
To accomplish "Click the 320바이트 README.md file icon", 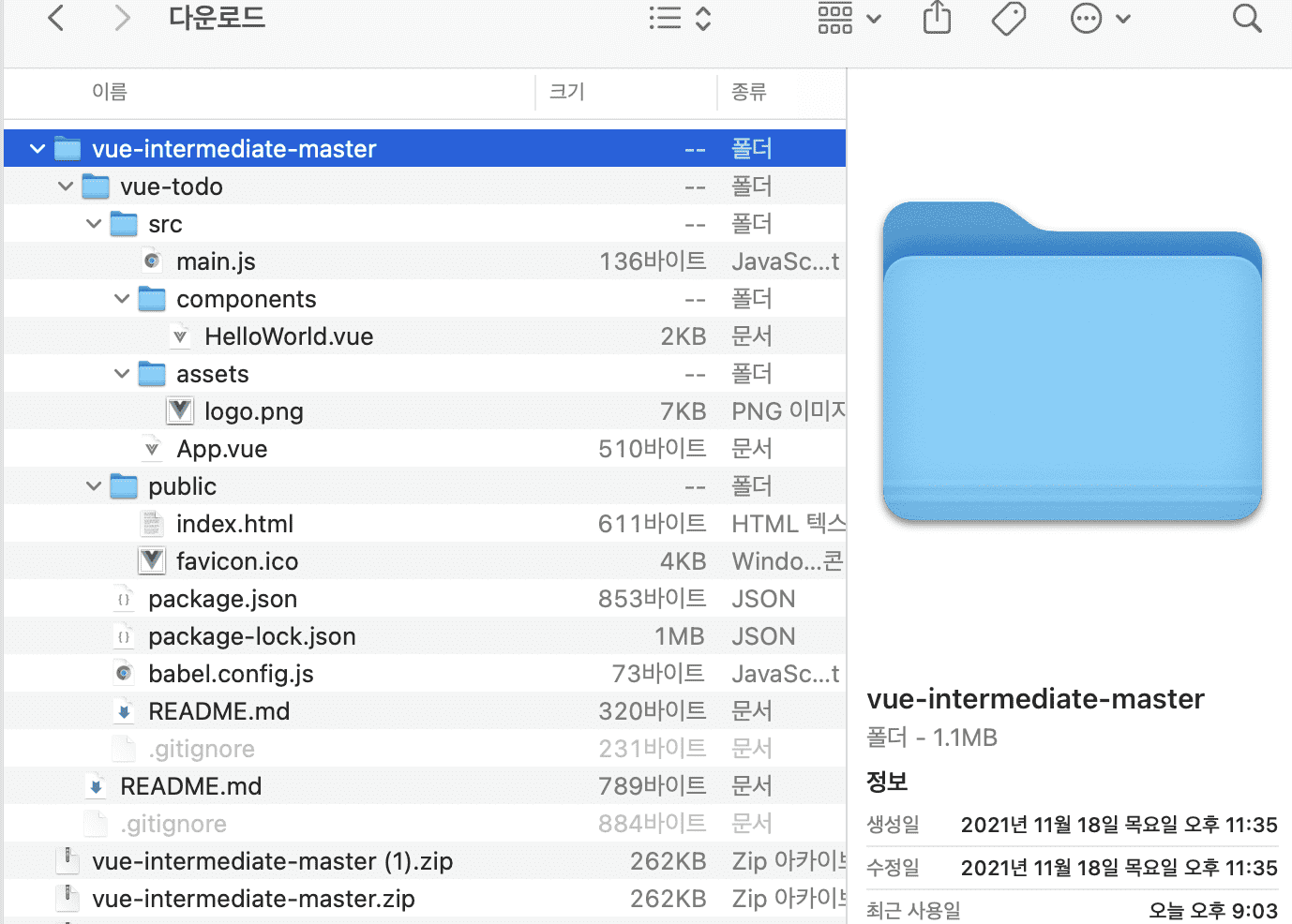I will tap(124, 711).
